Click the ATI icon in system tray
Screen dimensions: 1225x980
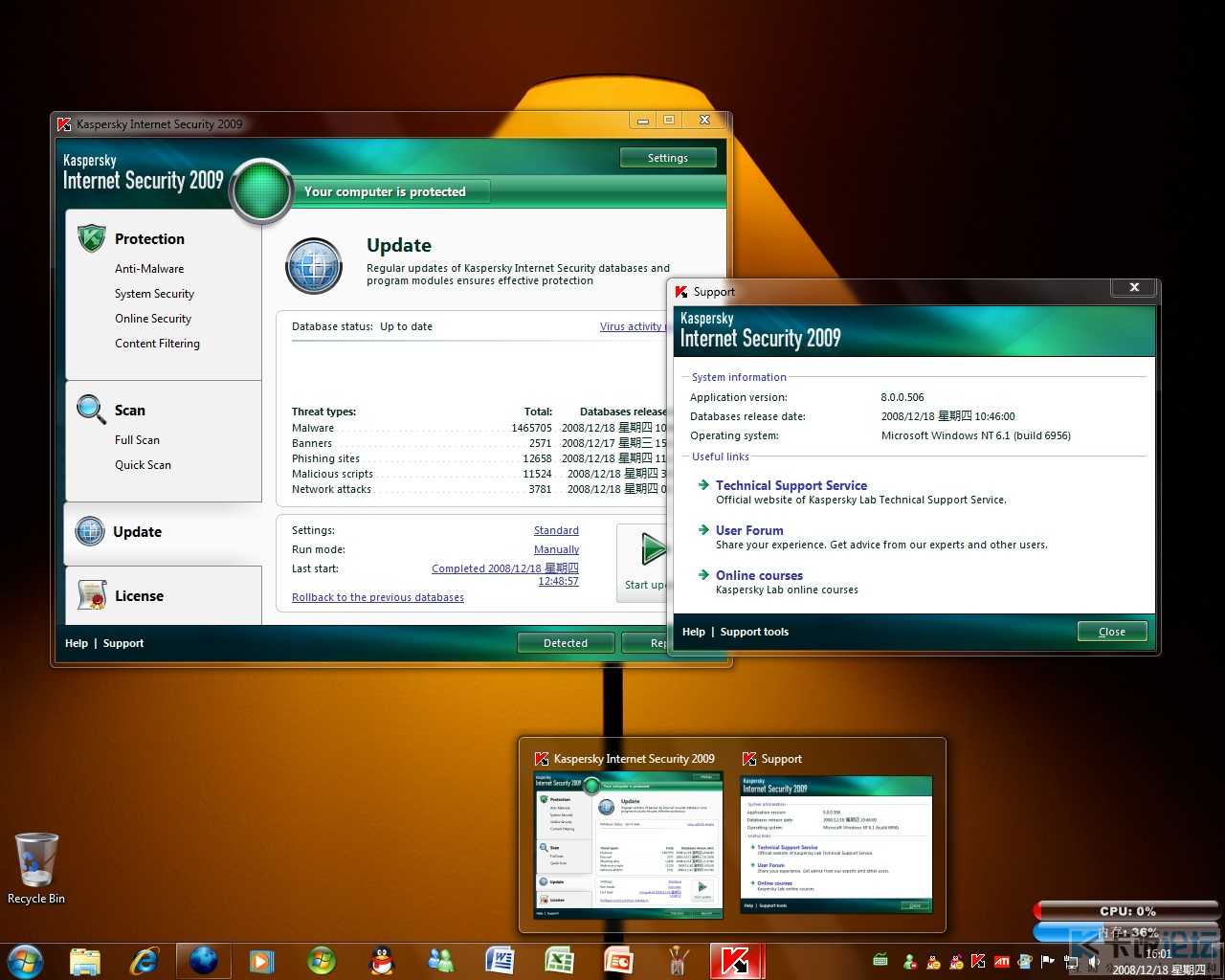(x=1002, y=961)
